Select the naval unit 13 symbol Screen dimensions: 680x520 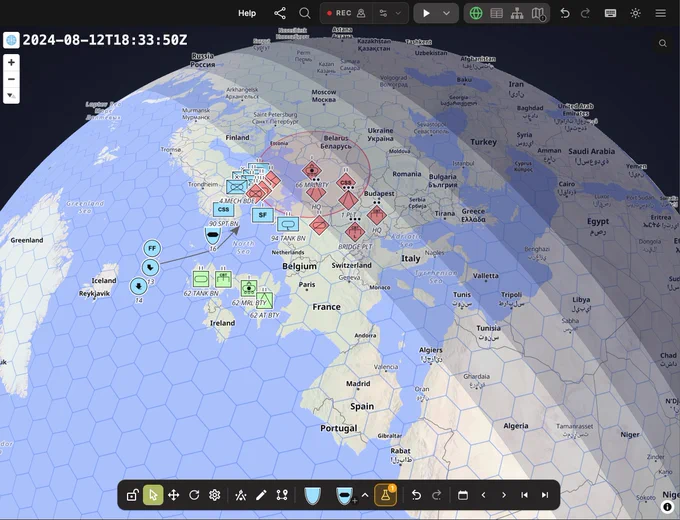[x=150, y=267]
